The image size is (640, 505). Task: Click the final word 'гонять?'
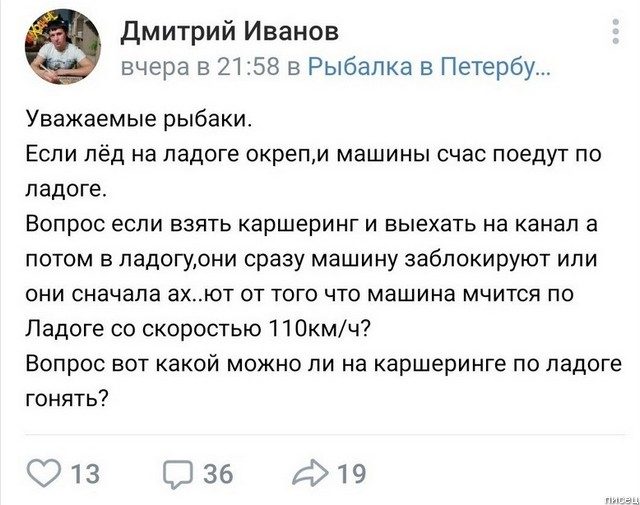[68, 398]
